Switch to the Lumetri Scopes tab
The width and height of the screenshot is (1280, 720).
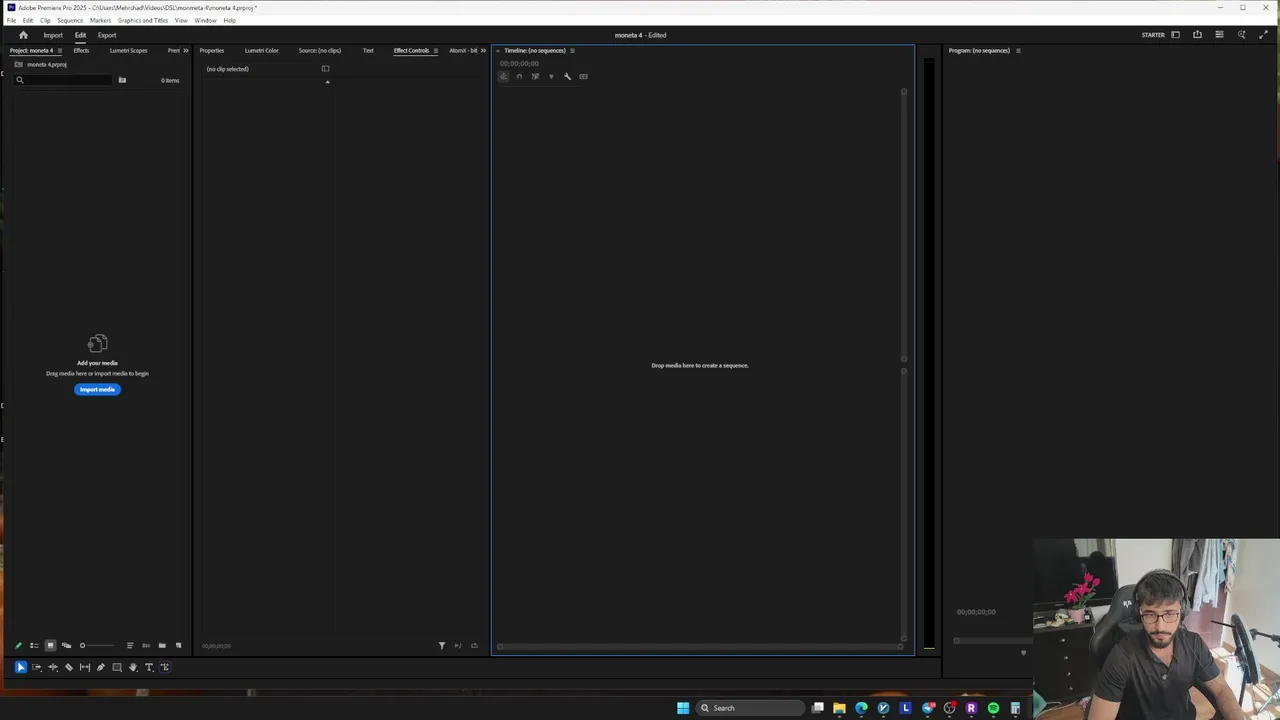pyautogui.click(x=128, y=50)
